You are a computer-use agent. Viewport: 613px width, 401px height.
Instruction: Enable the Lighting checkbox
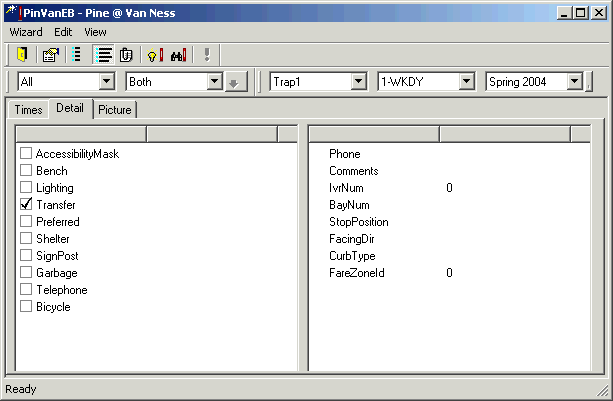tap(26, 187)
